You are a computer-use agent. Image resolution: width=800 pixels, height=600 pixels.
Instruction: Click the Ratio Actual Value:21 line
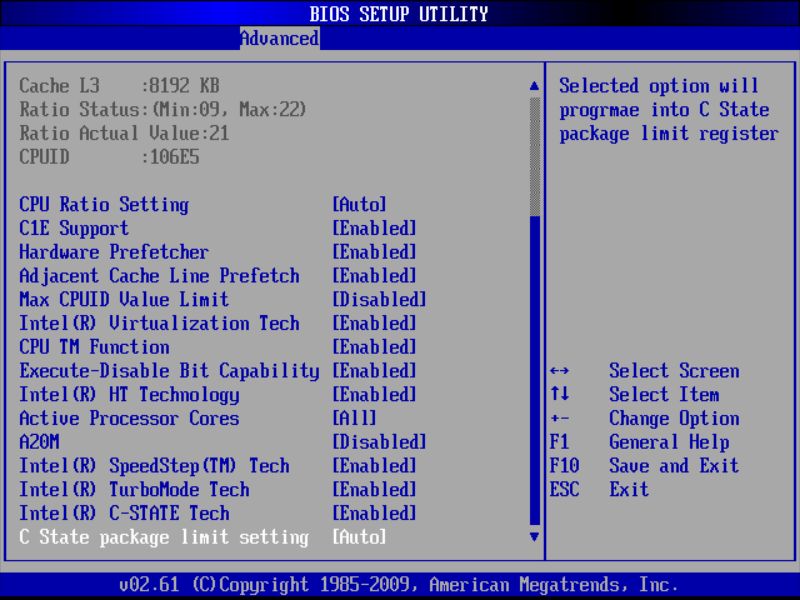coord(124,133)
